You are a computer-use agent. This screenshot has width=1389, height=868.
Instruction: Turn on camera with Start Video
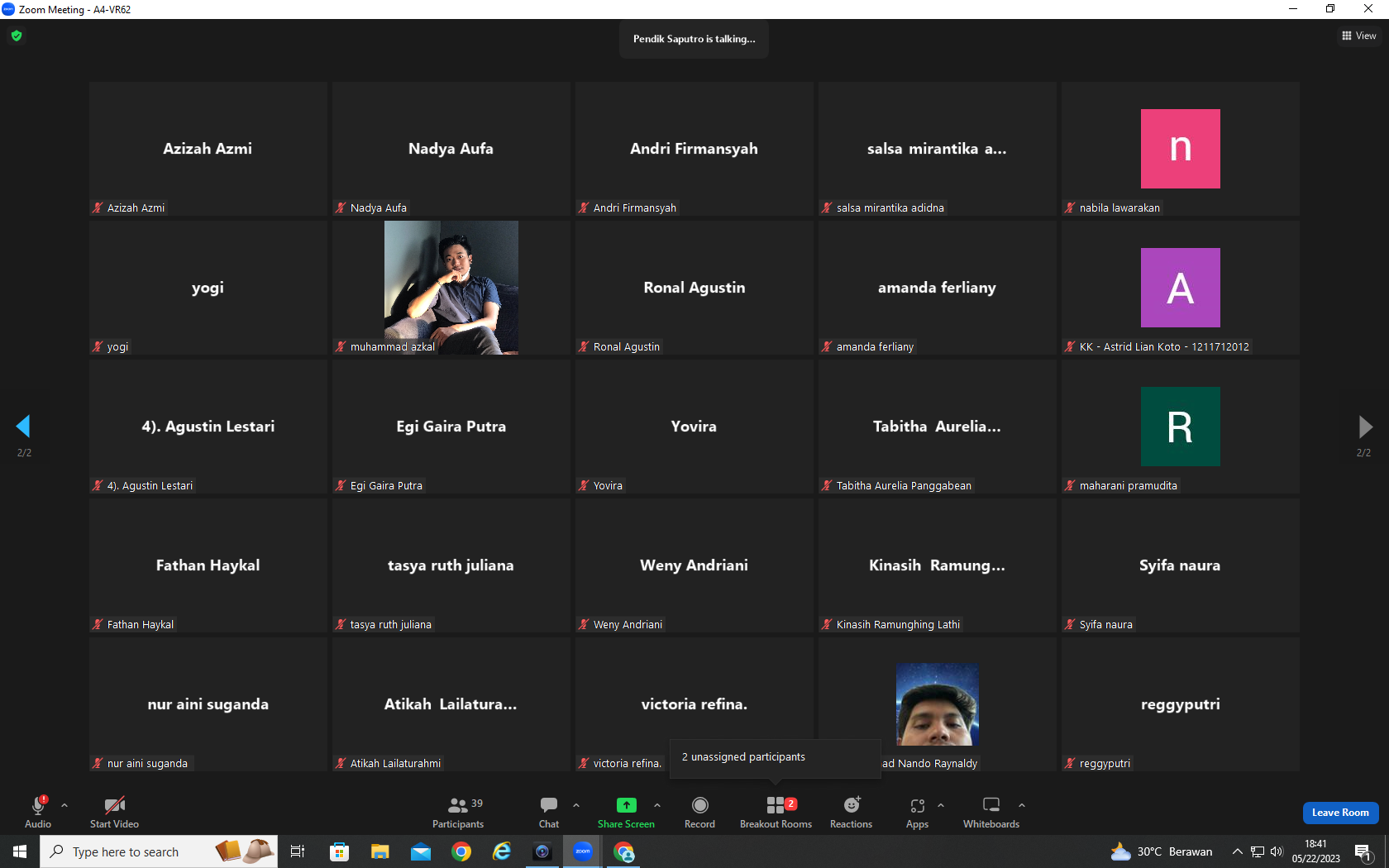click(114, 812)
